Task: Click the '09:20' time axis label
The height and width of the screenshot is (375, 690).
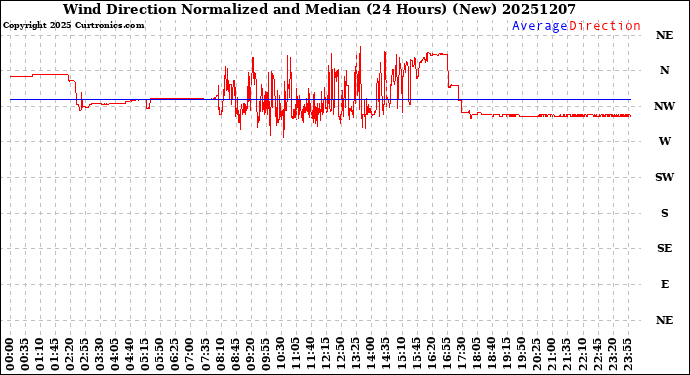Action: pos(250,354)
